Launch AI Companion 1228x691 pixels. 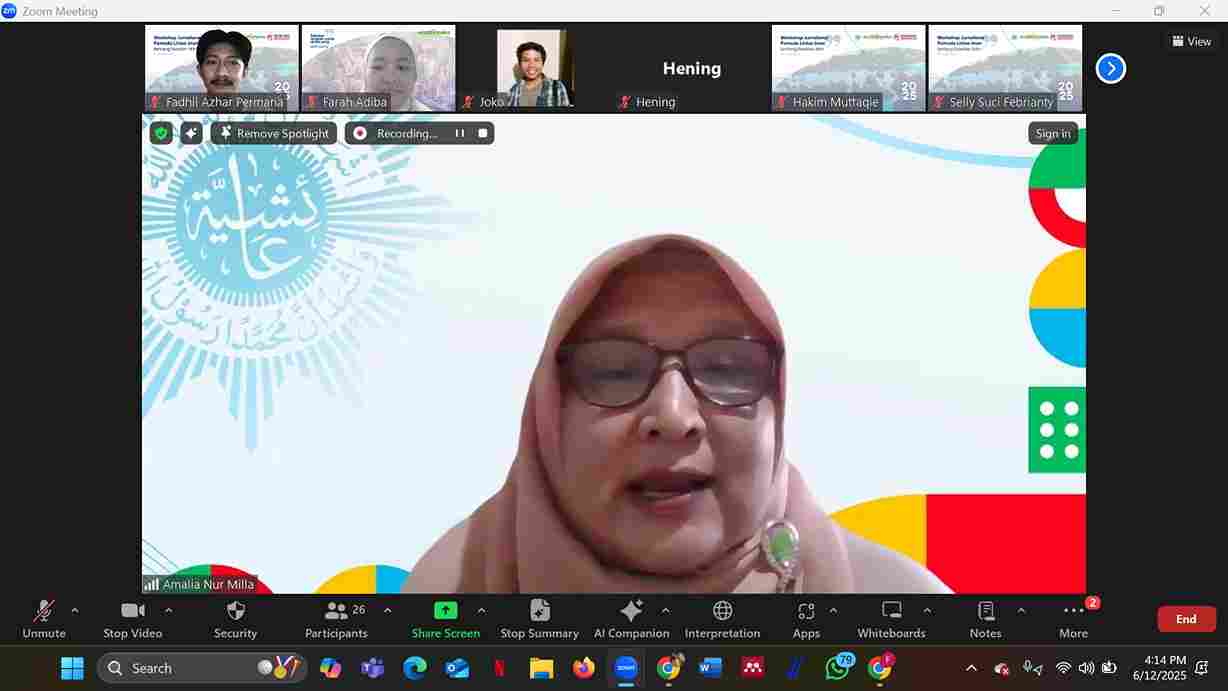point(630,618)
